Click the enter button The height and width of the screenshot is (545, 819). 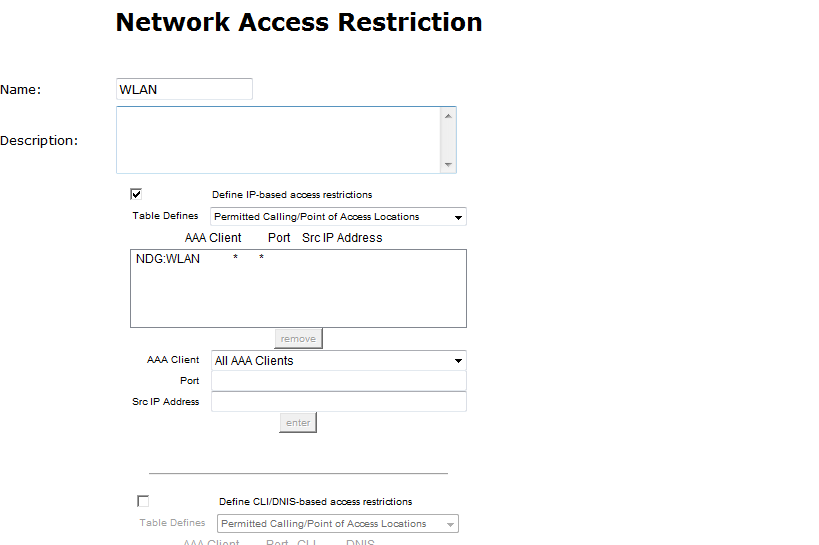pos(298,423)
